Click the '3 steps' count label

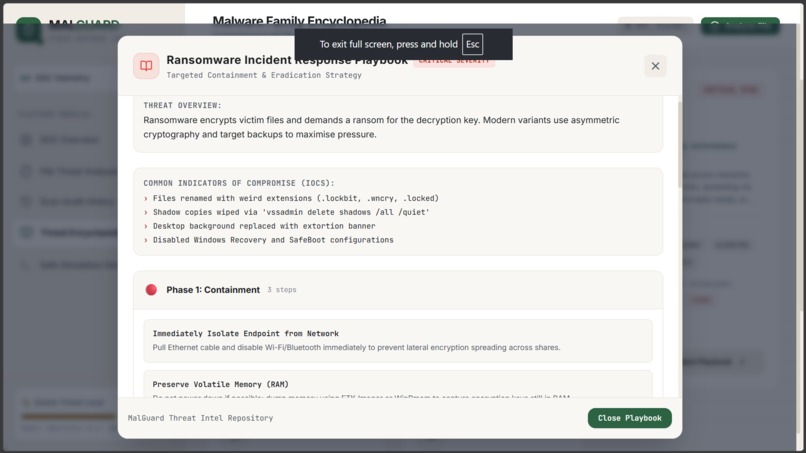pyautogui.click(x=282, y=290)
